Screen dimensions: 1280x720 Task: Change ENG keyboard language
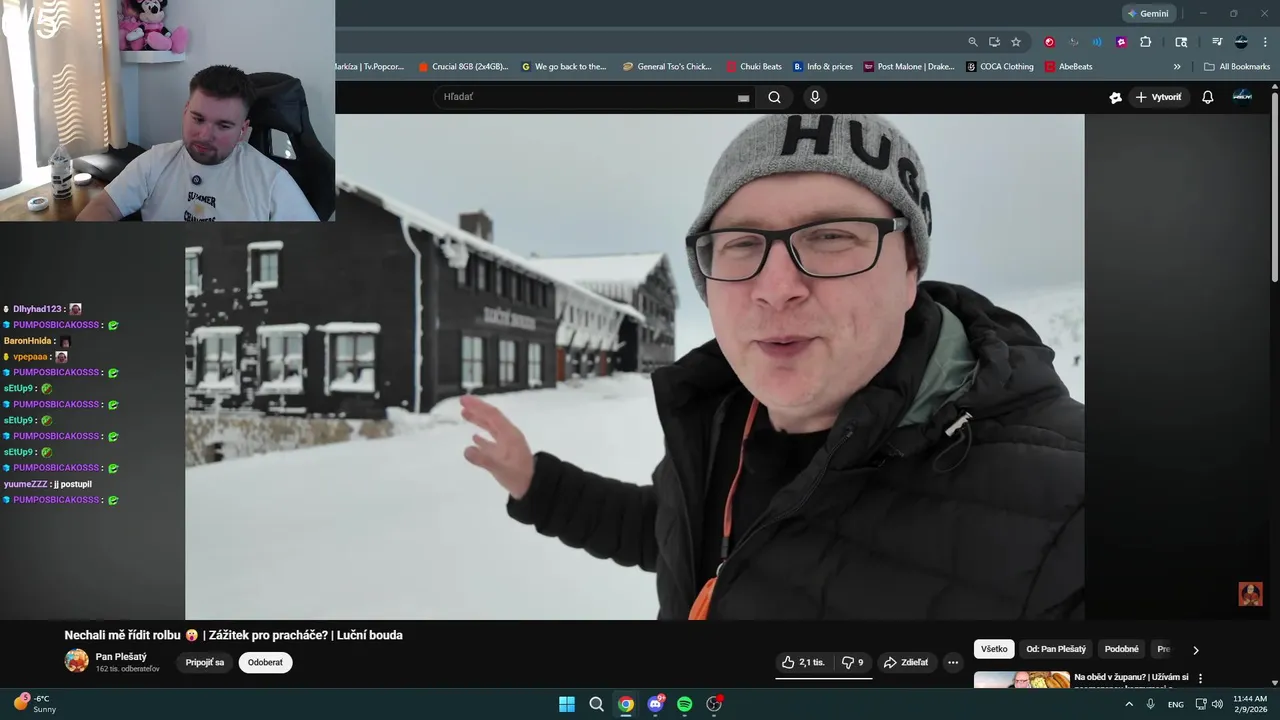(x=1176, y=704)
